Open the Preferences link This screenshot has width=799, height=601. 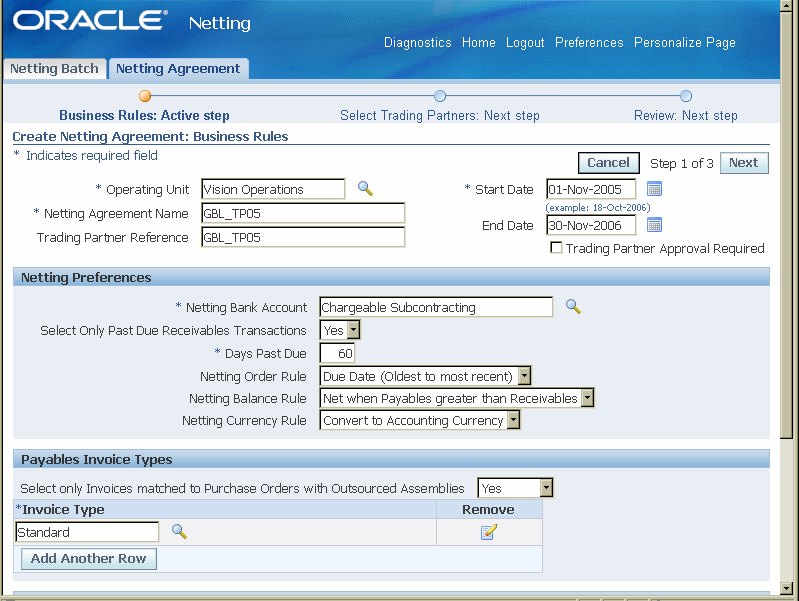point(589,42)
